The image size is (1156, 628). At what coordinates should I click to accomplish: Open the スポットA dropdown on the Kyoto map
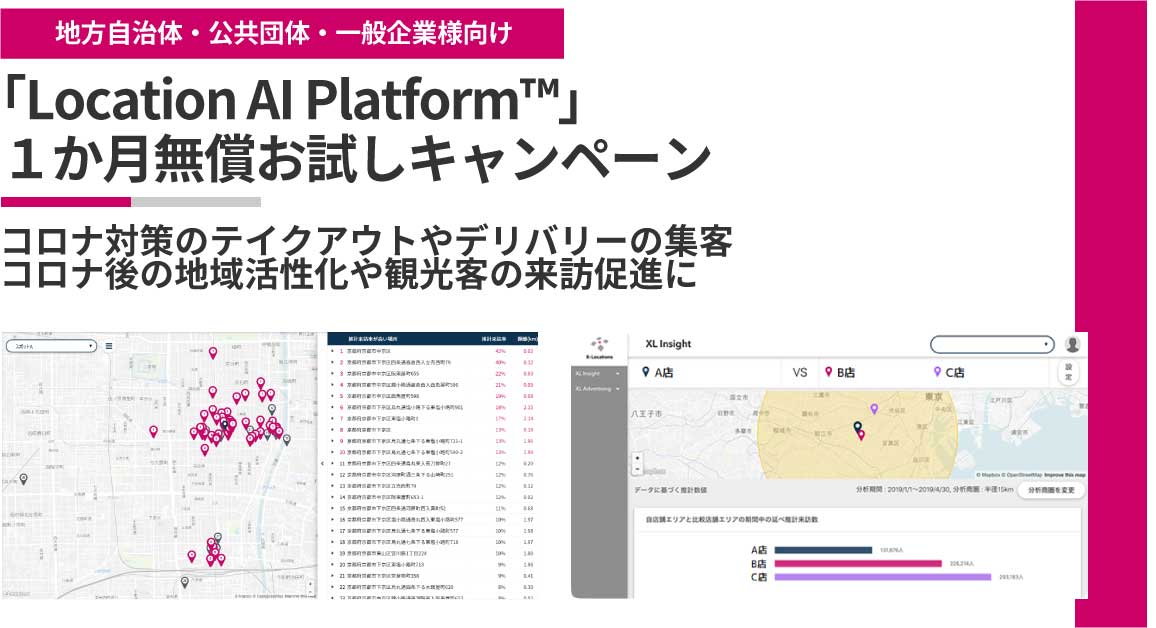[50, 346]
